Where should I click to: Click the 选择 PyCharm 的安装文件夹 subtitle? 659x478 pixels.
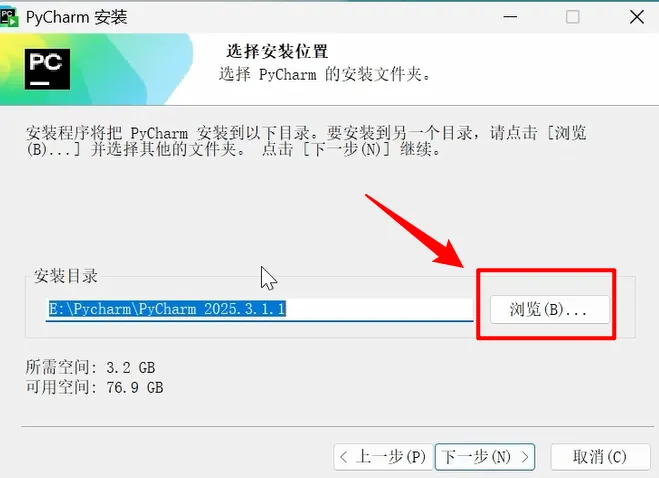point(325,75)
